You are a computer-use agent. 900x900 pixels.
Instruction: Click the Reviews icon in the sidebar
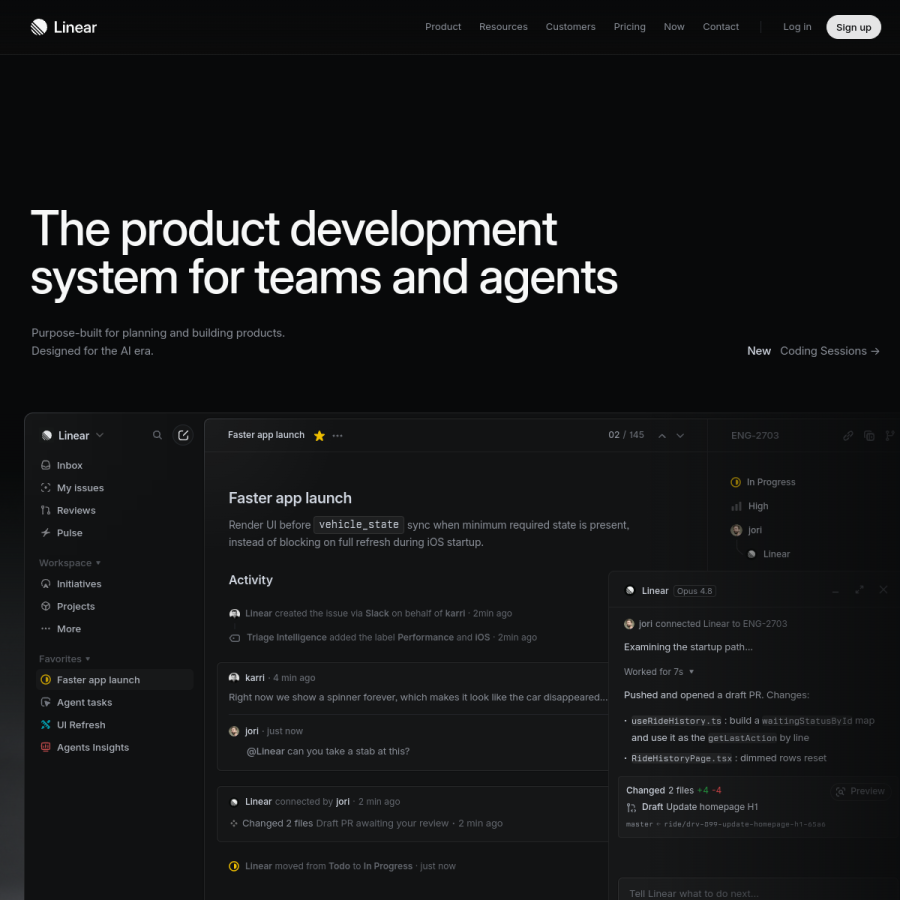click(45, 510)
